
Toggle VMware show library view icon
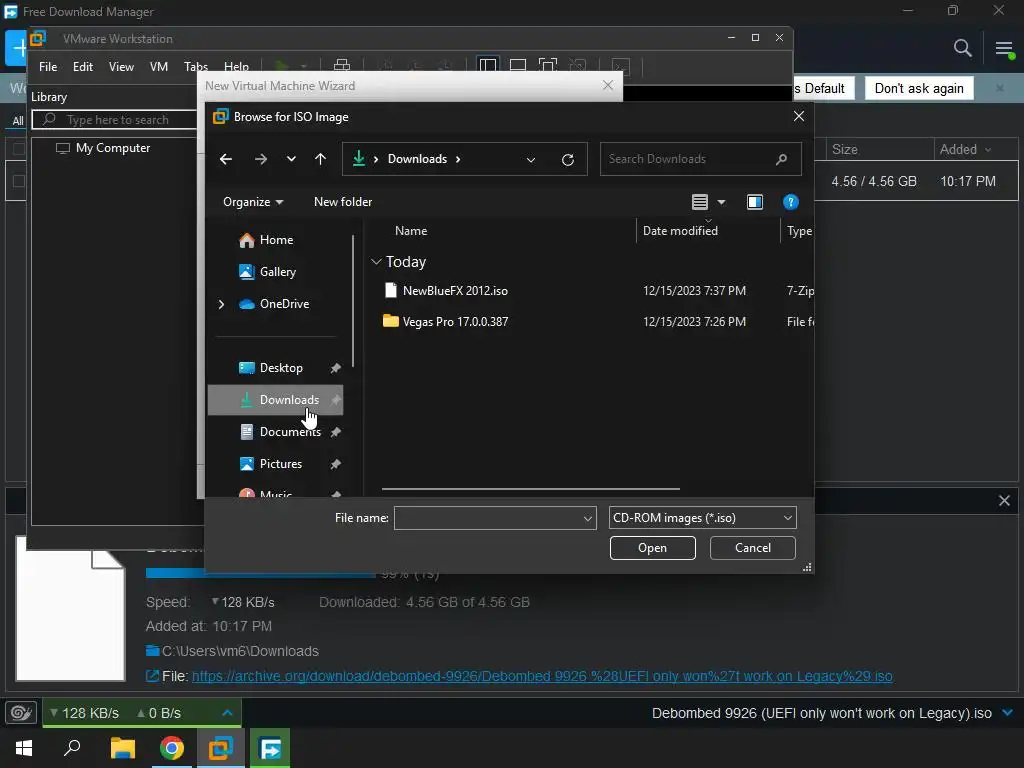[488, 65]
